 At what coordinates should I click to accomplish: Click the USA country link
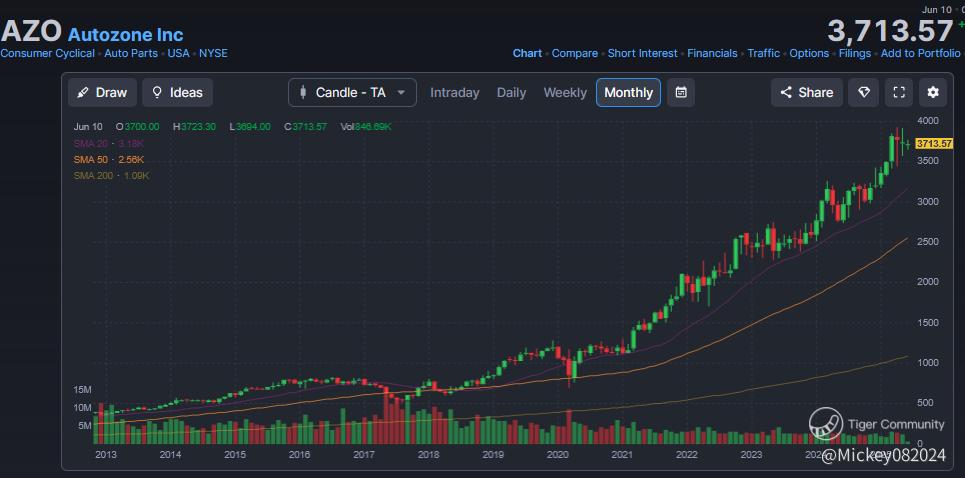coord(178,54)
